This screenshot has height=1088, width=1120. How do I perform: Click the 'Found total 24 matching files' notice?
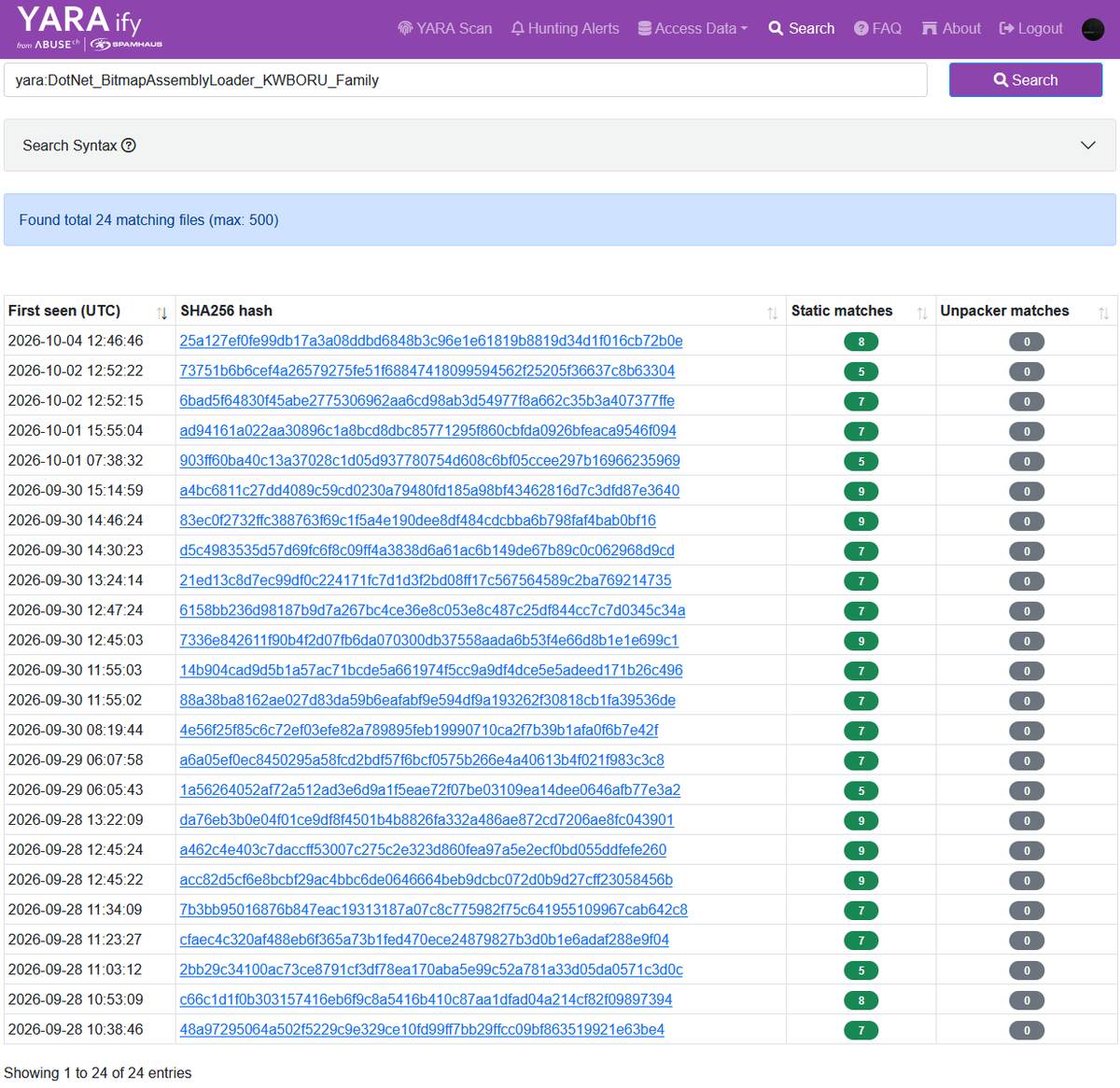click(560, 219)
